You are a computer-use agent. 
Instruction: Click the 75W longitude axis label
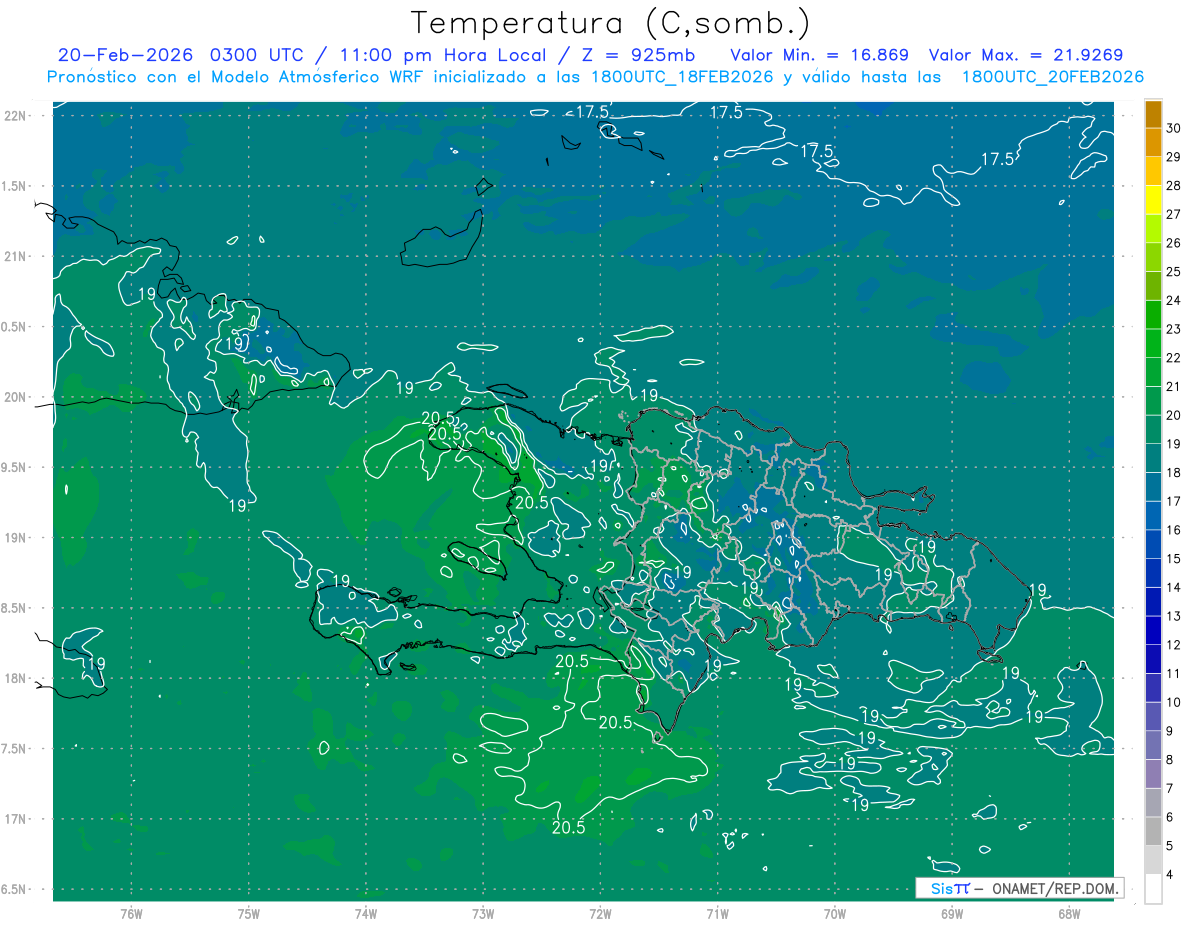(x=249, y=914)
